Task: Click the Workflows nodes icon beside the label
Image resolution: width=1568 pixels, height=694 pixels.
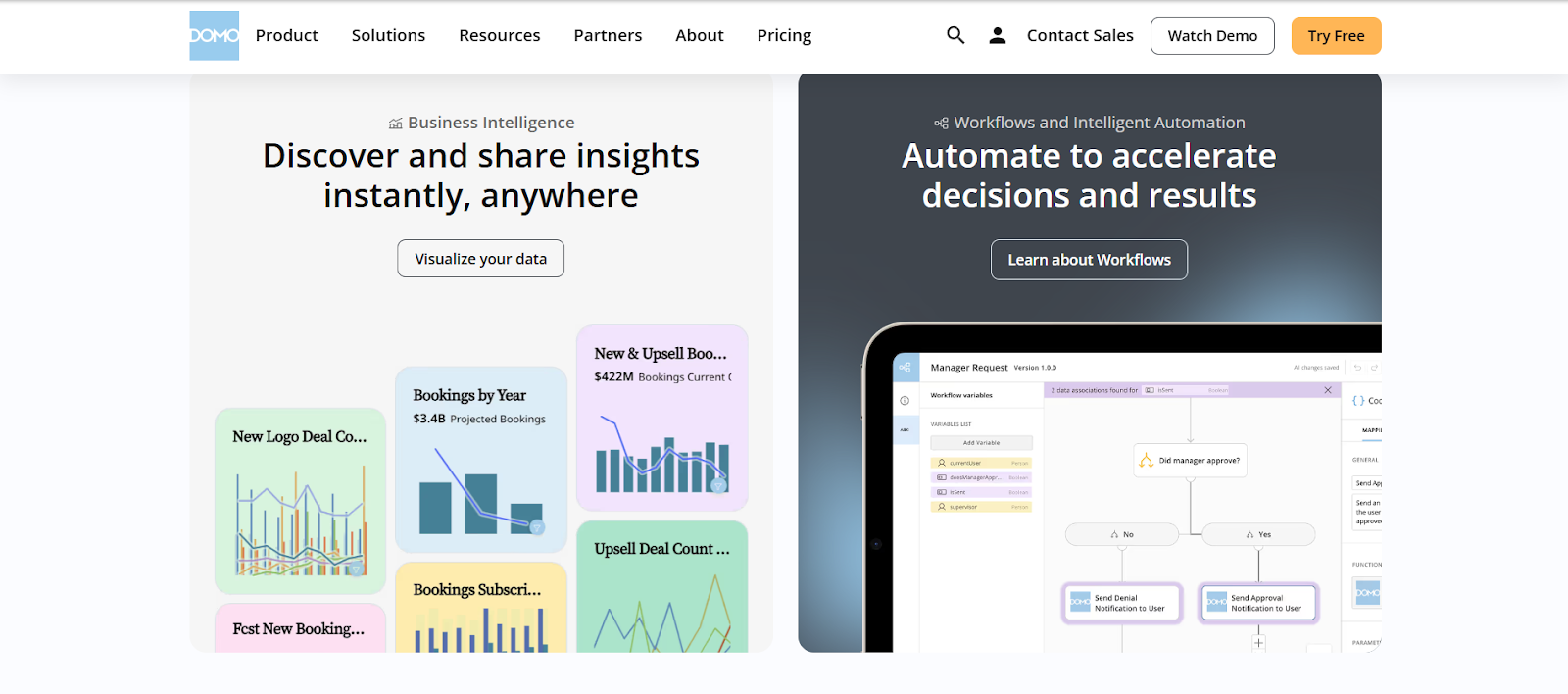Action: coord(941,124)
